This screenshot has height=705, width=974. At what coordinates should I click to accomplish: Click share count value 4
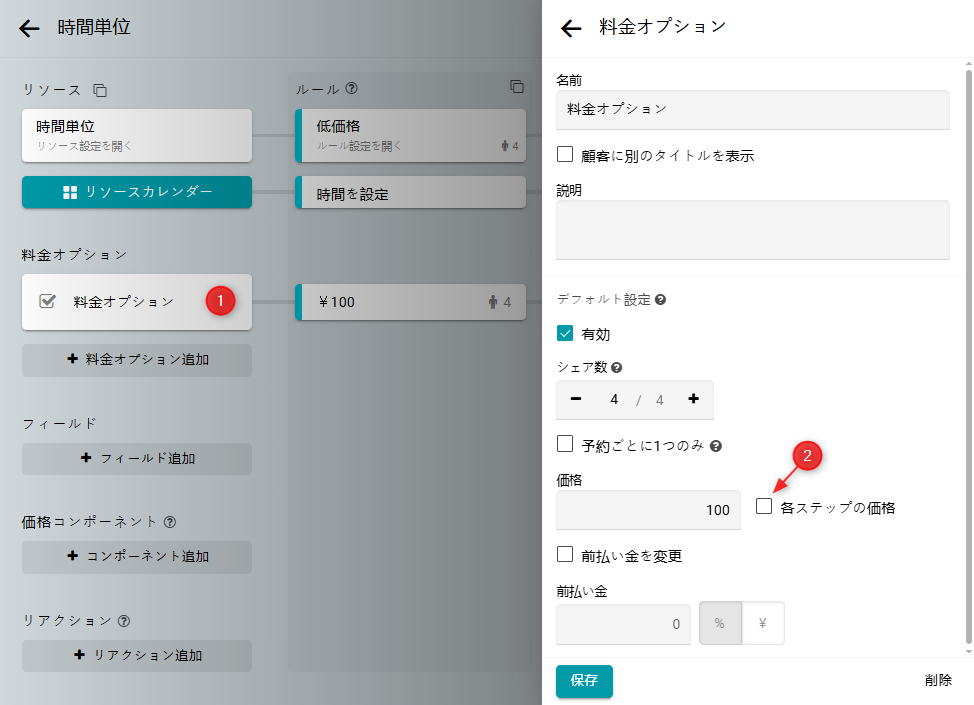[x=614, y=399]
